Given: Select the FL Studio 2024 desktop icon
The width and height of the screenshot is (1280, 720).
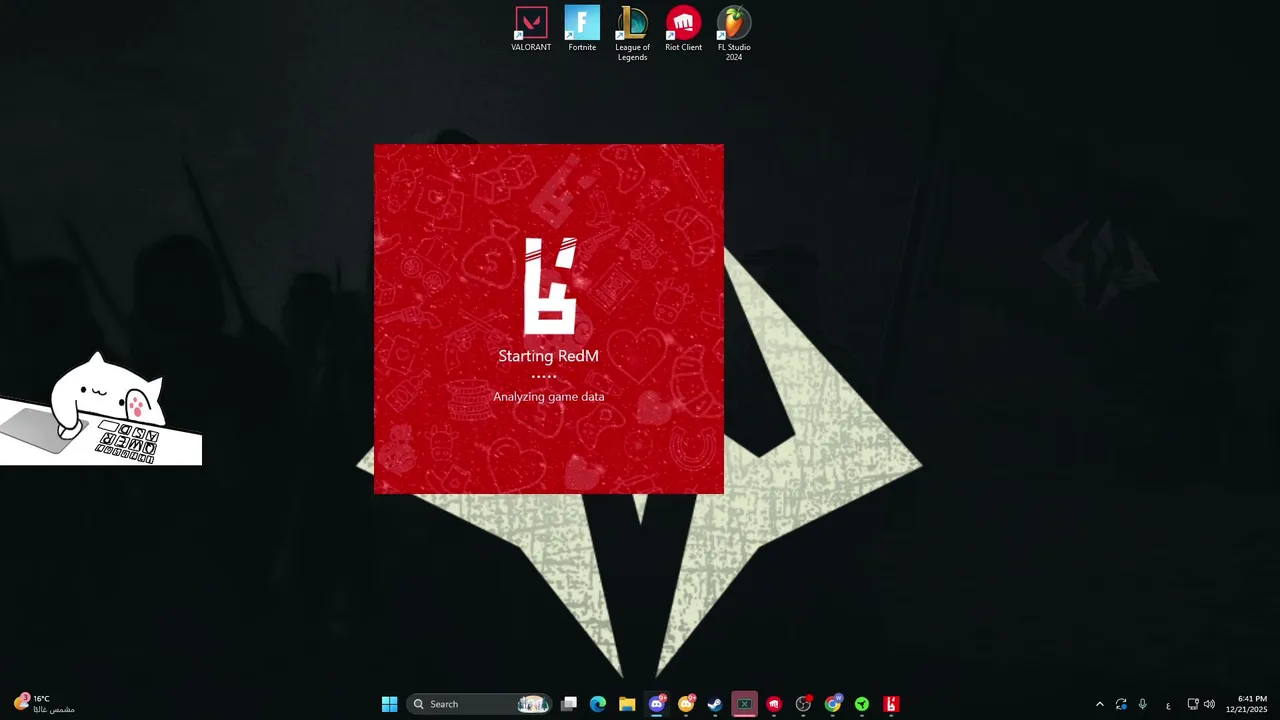Looking at the screenshot, I should tap(734, 34).
